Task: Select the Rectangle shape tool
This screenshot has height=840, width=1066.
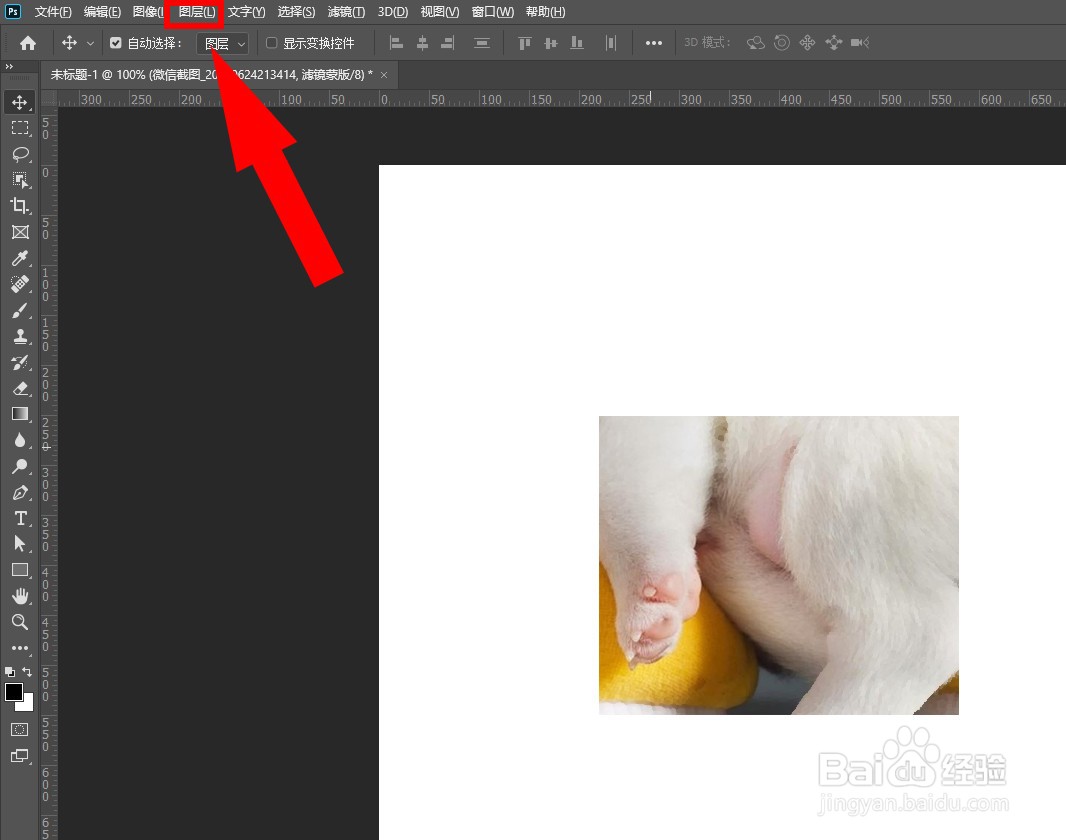Action: coord(20,570)
